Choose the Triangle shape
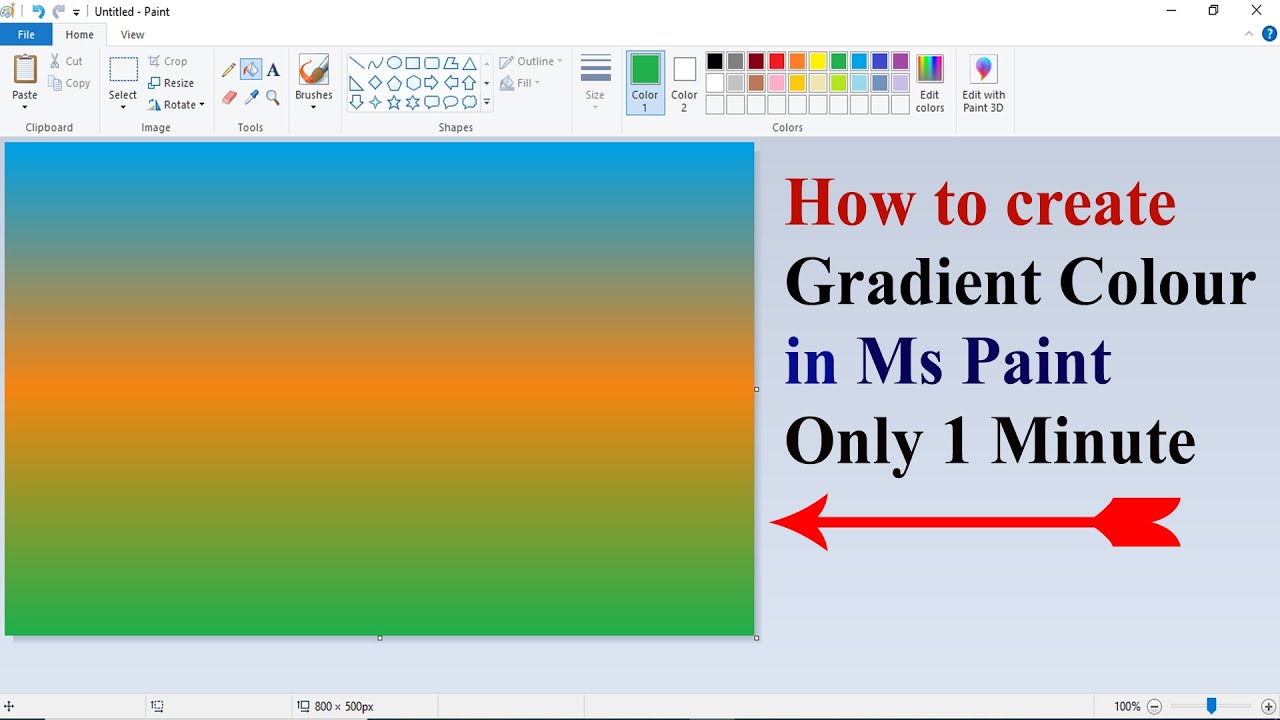 click(469, 63)
